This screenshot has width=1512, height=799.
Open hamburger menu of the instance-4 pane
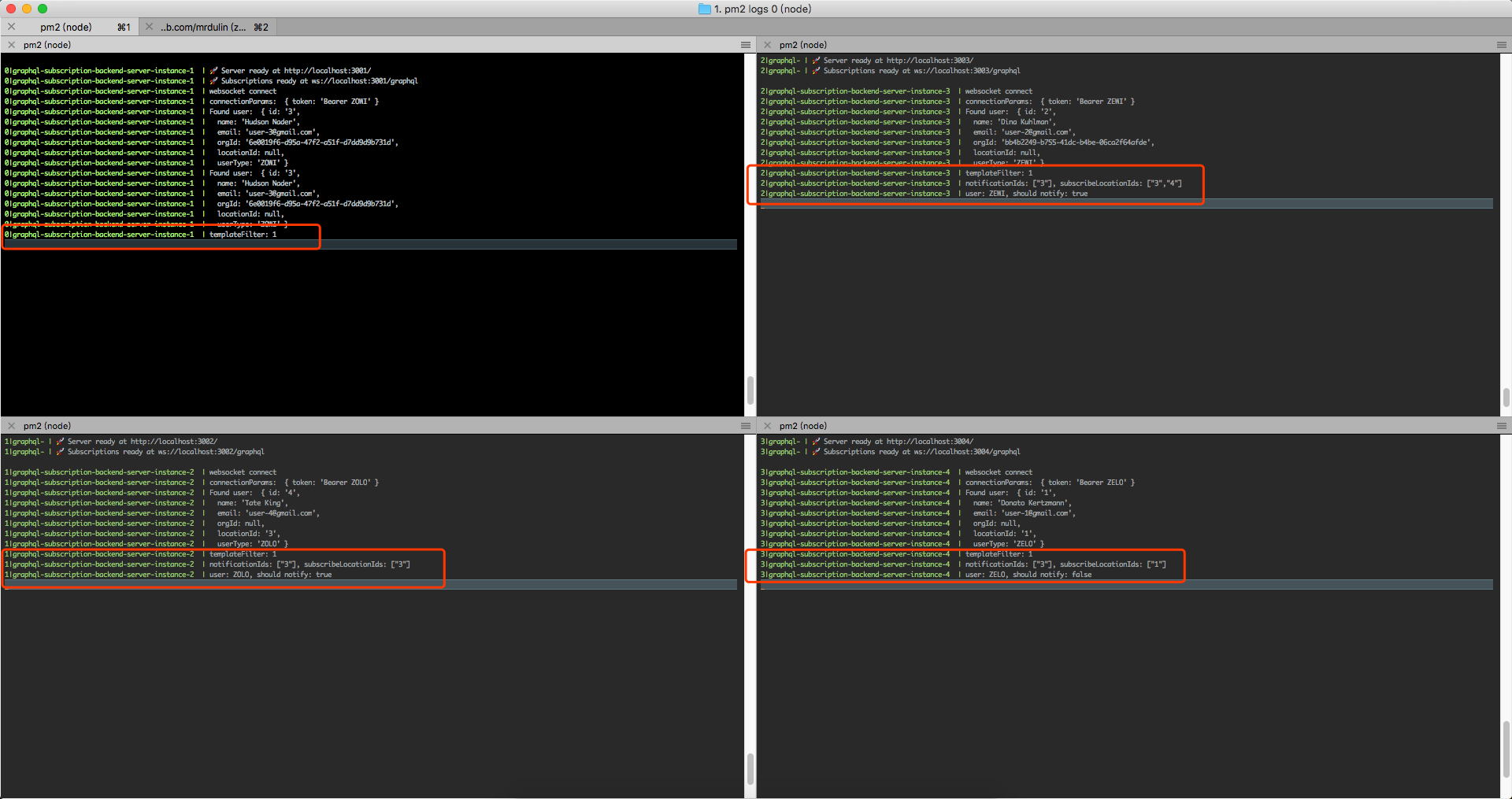tap(1502, 426)
